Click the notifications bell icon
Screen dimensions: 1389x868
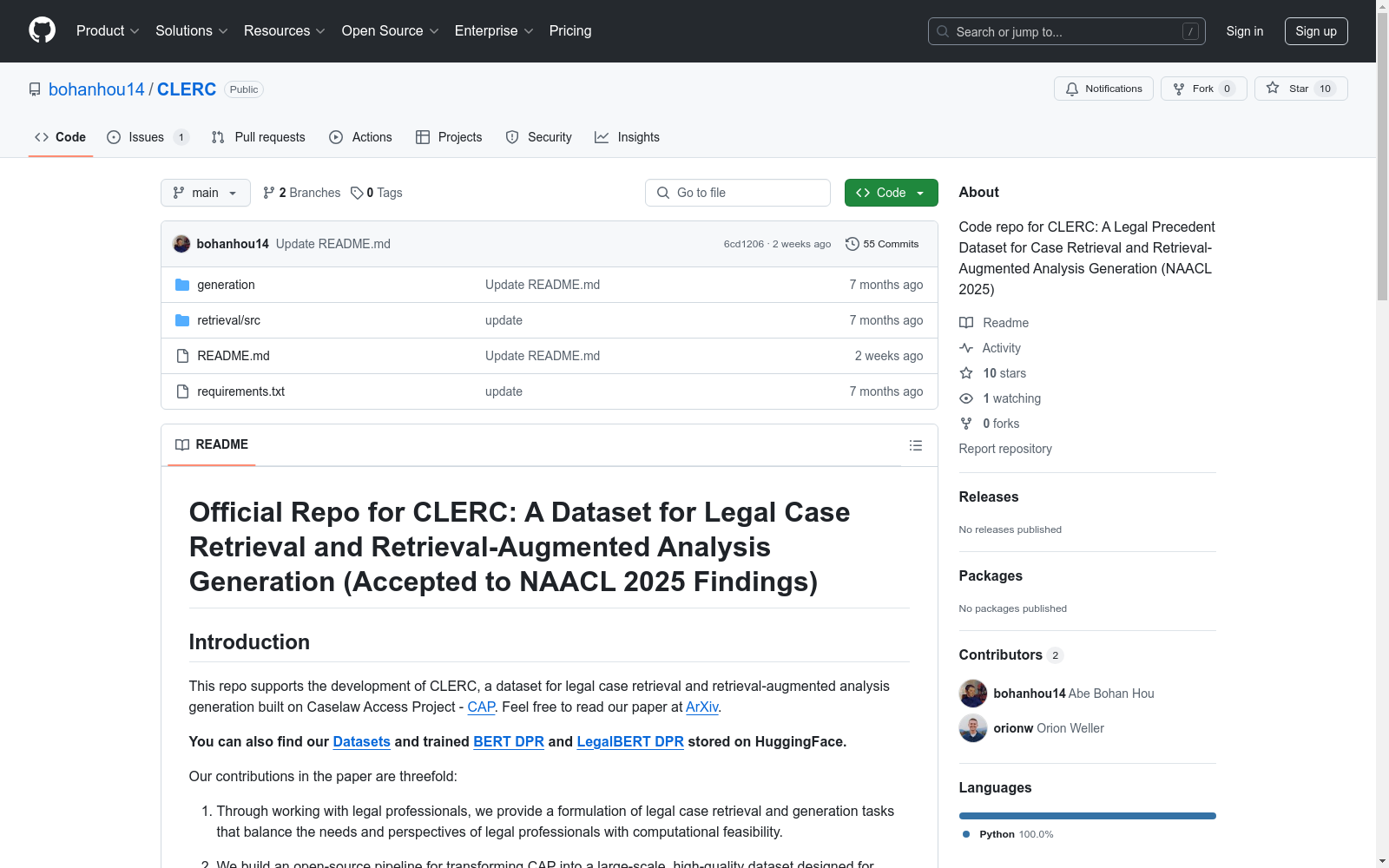(1071, 89)
